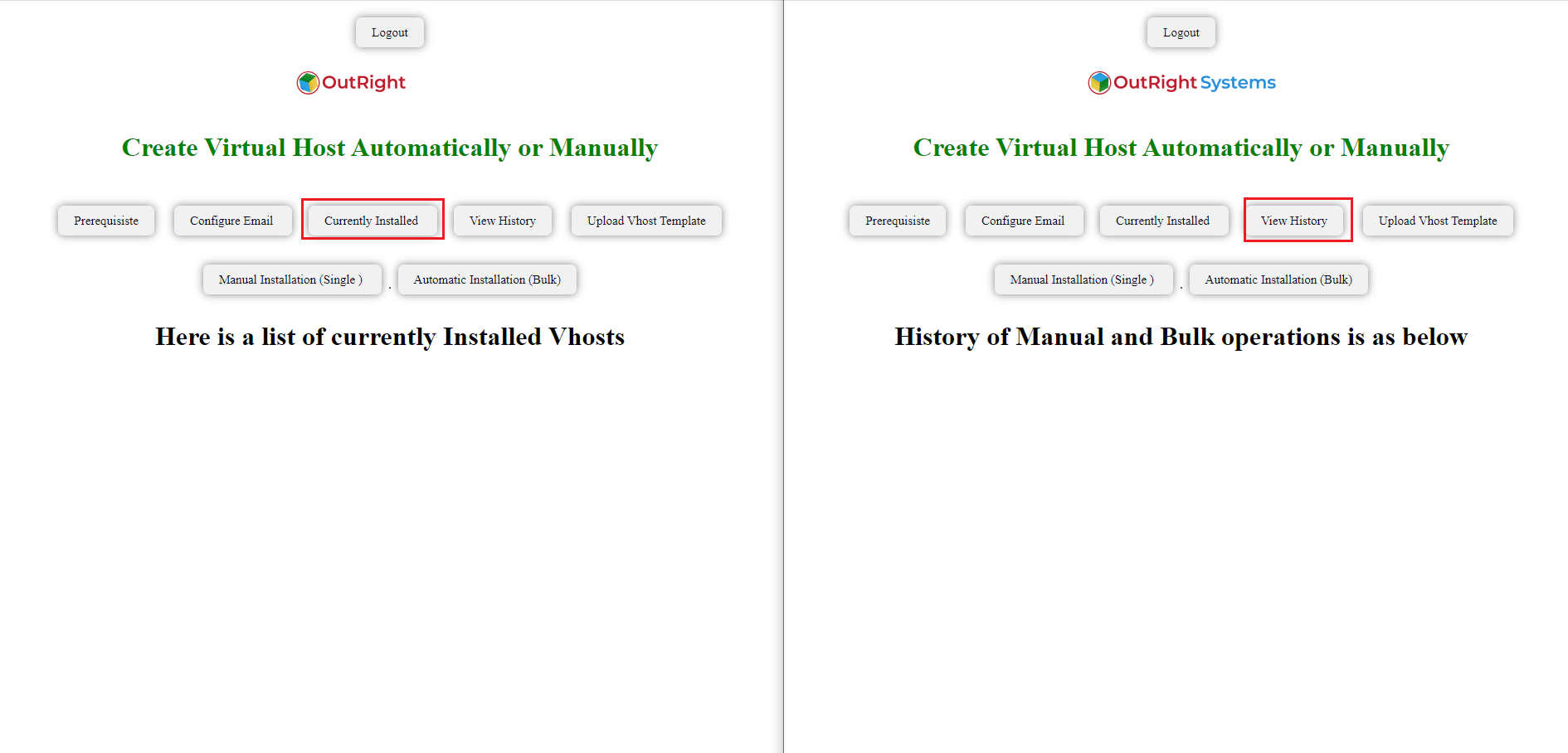Open Configure Email in left panel
1568x753 pixels.
point(231,221)
